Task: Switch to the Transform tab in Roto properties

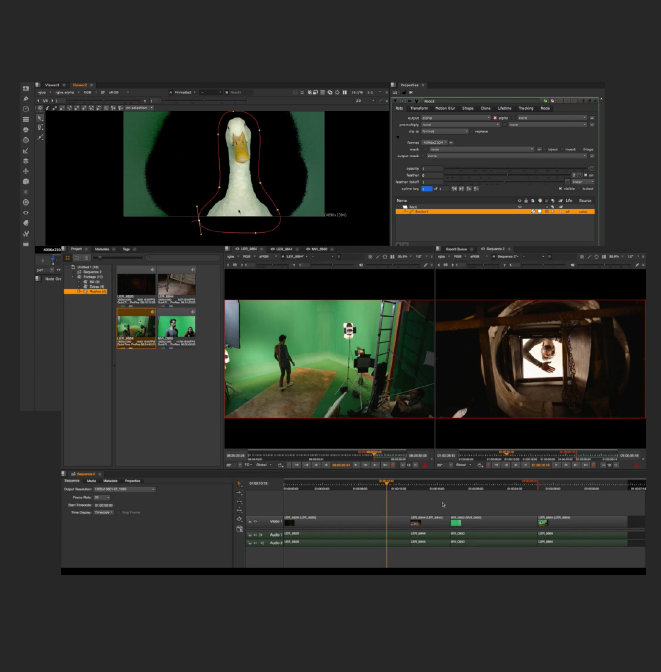Action: point(419,108)
